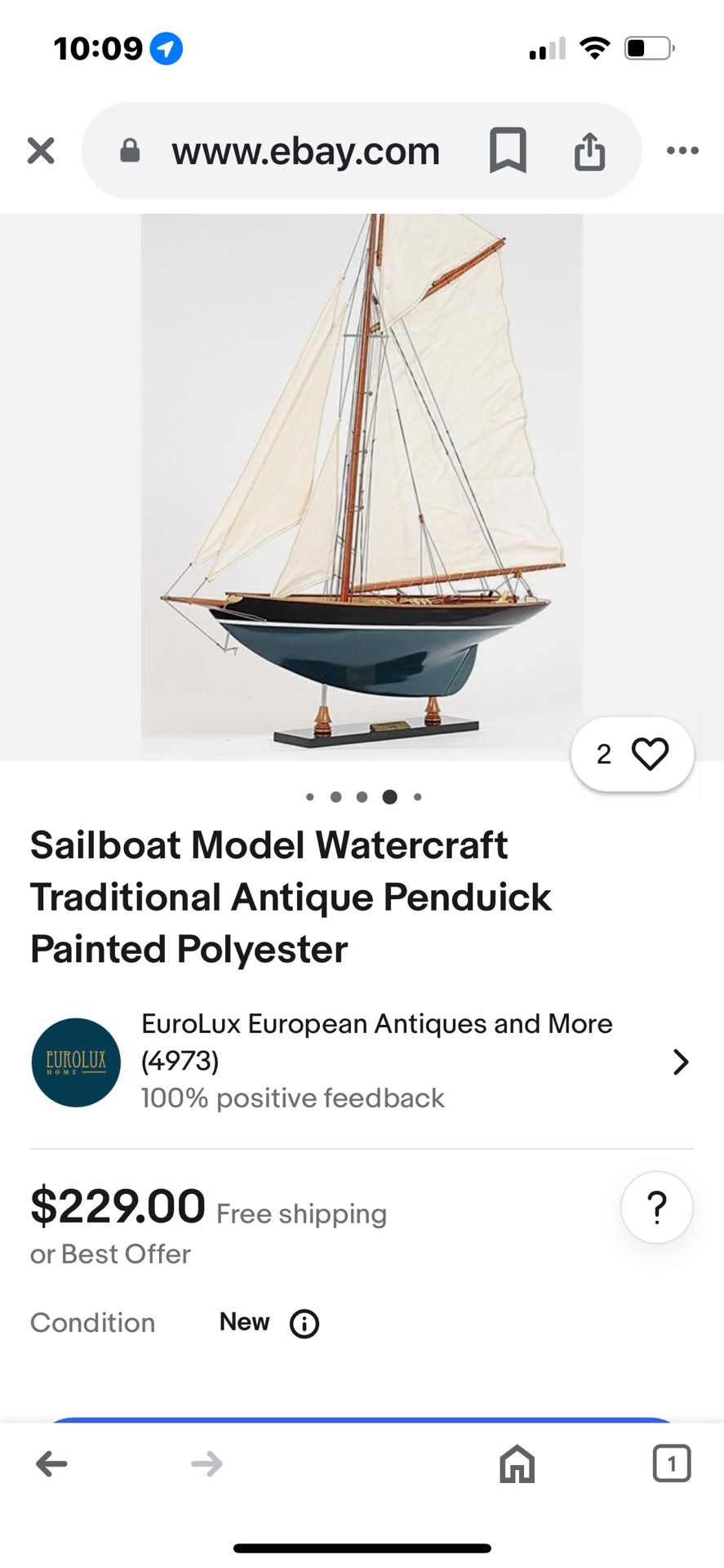This screenshot has width=724, height=1568.
Task: Tap the home icon in bottom bar
Action: coord(517,1463)
